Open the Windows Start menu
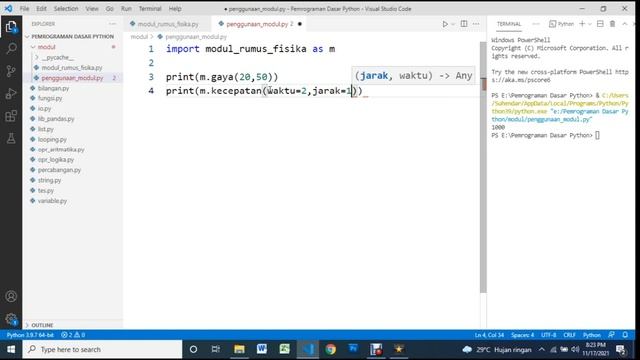 click(x=11, y=349)
